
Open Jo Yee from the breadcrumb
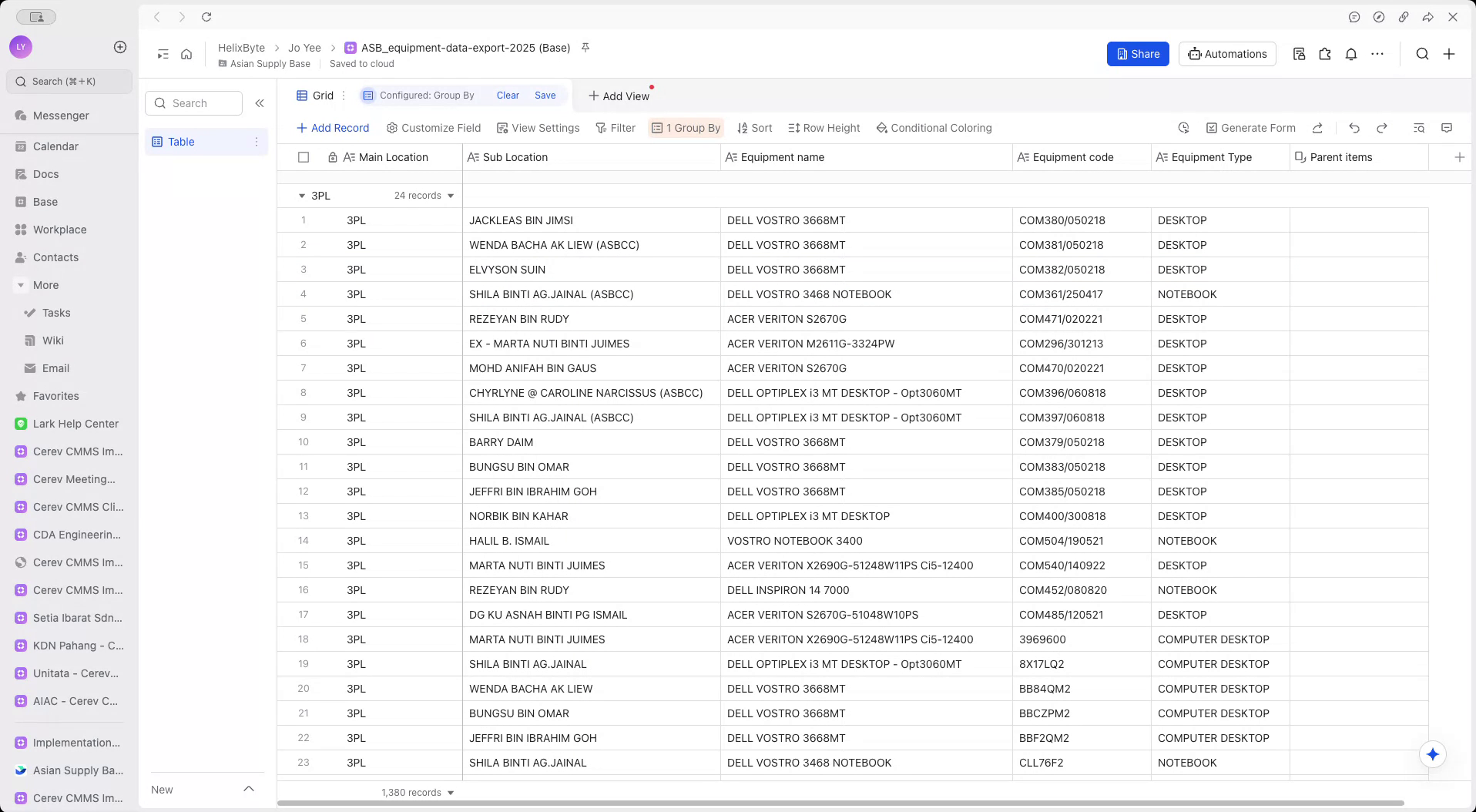[x=304, y=47]
